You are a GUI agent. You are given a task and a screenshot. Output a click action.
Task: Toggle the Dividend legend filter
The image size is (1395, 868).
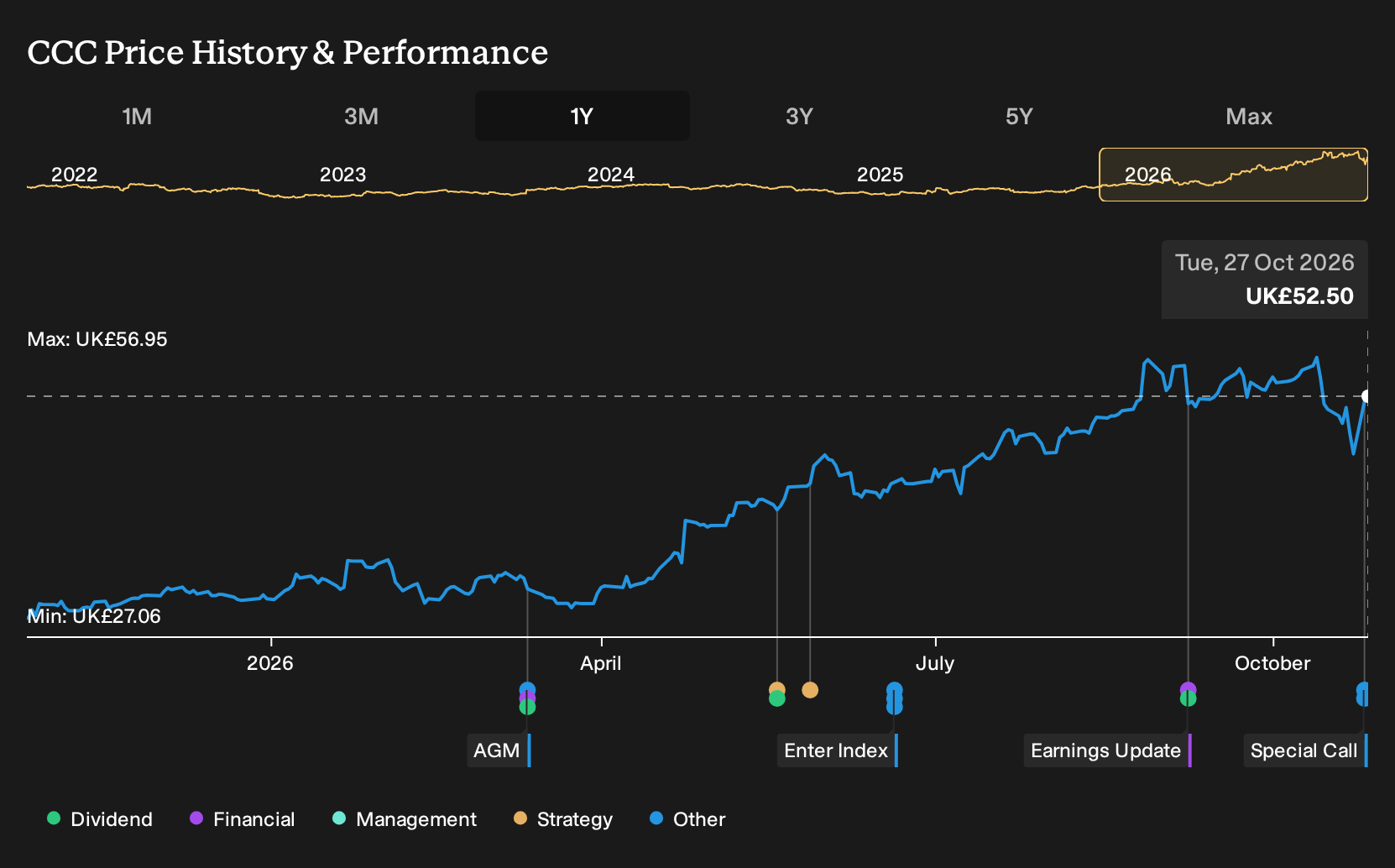[100, 819]
